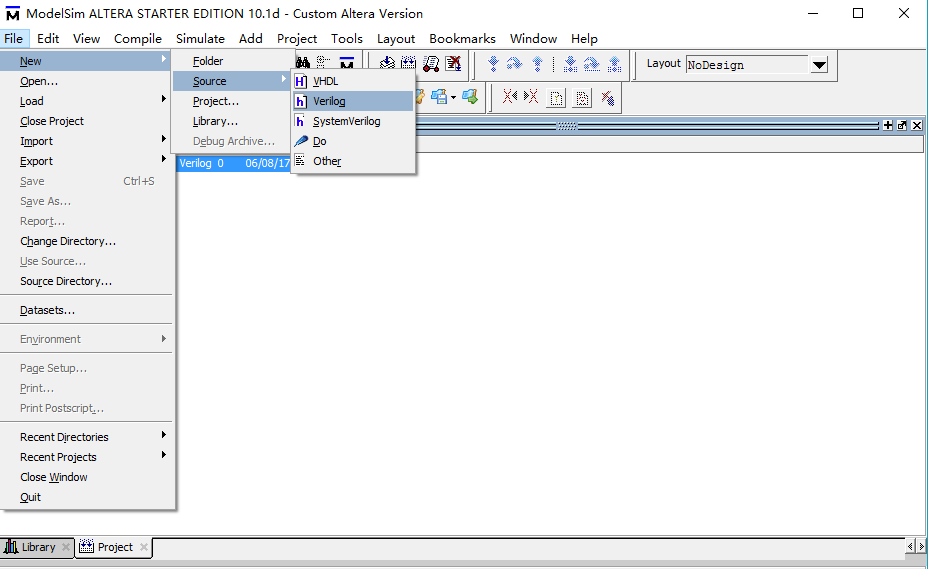The height and width of the screenshot is (569, 928).
Task: Open the Edit menu
Action: point(48,38)
